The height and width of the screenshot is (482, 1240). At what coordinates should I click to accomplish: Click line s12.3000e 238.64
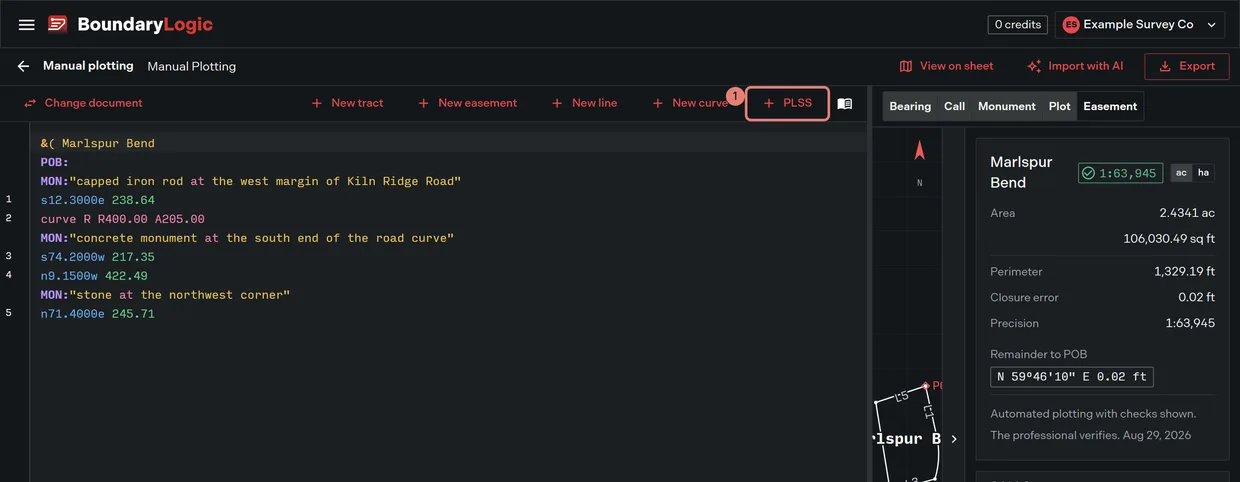point(98,200)
